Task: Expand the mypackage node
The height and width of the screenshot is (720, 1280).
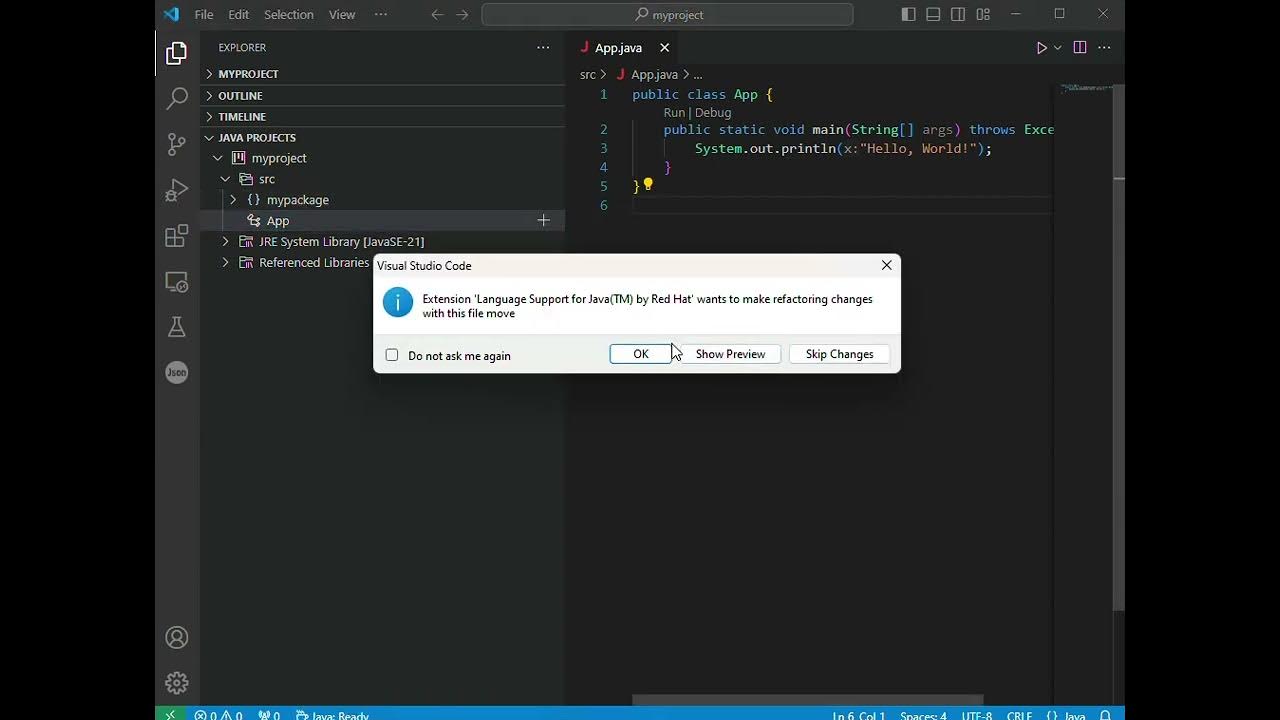Action: point(233,200)
